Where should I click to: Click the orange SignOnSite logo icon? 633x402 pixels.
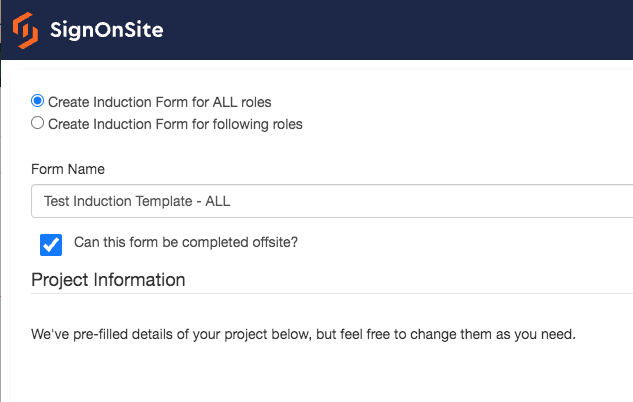tap(25, 30)
